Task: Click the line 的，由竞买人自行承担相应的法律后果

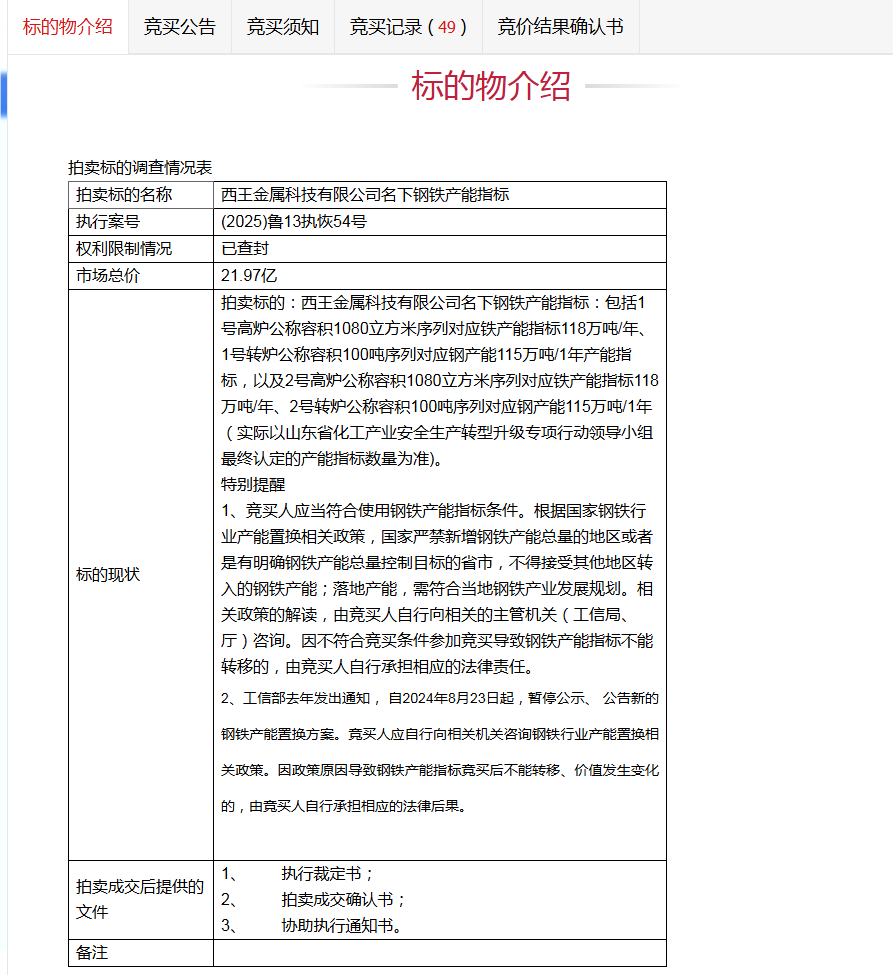Action: (344, 806)
